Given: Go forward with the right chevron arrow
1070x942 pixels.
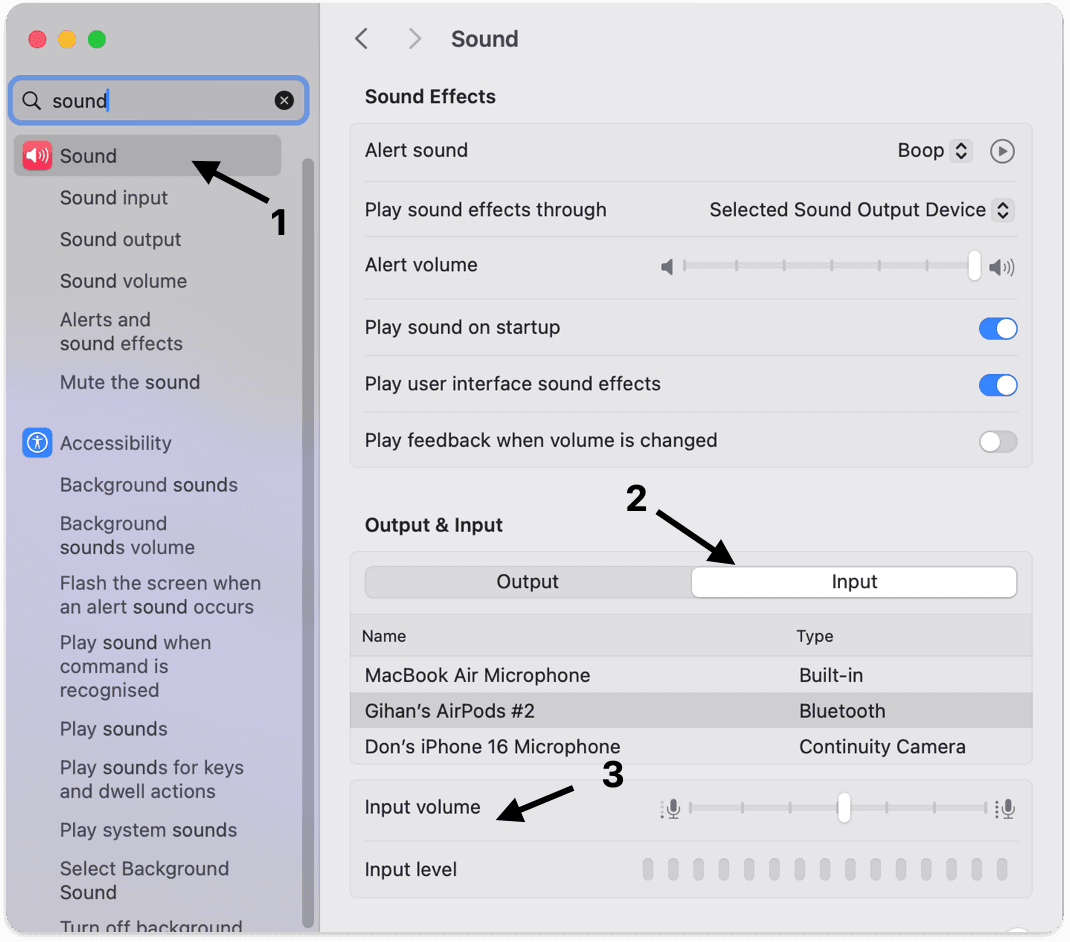Looking at the screenshot, I should click(414, 39).
